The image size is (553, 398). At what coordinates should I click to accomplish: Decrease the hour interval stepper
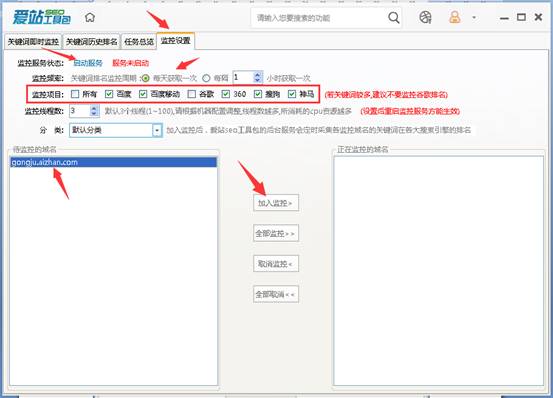257,81
